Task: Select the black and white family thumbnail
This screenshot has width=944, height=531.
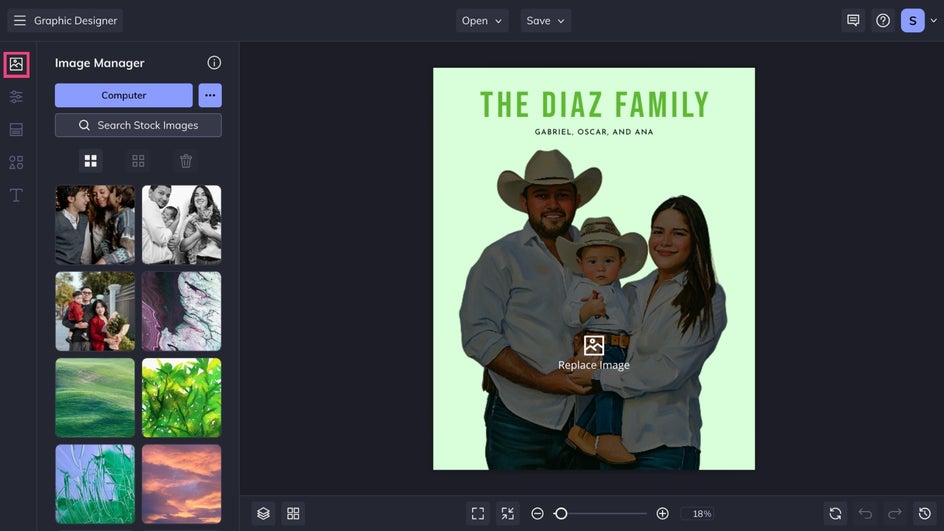Action: coord(181,225)
